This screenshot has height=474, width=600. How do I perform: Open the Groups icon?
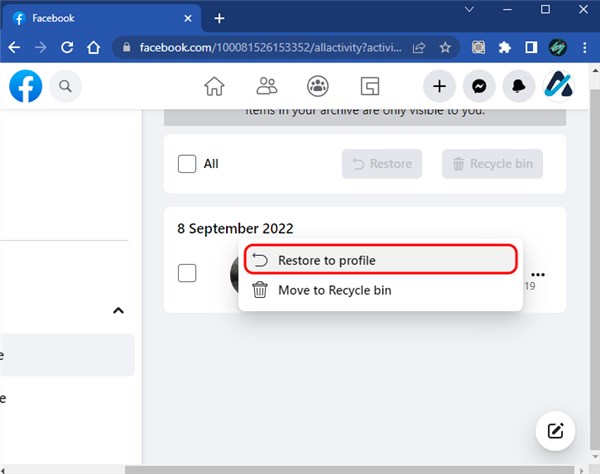click(x=318, y=86)
